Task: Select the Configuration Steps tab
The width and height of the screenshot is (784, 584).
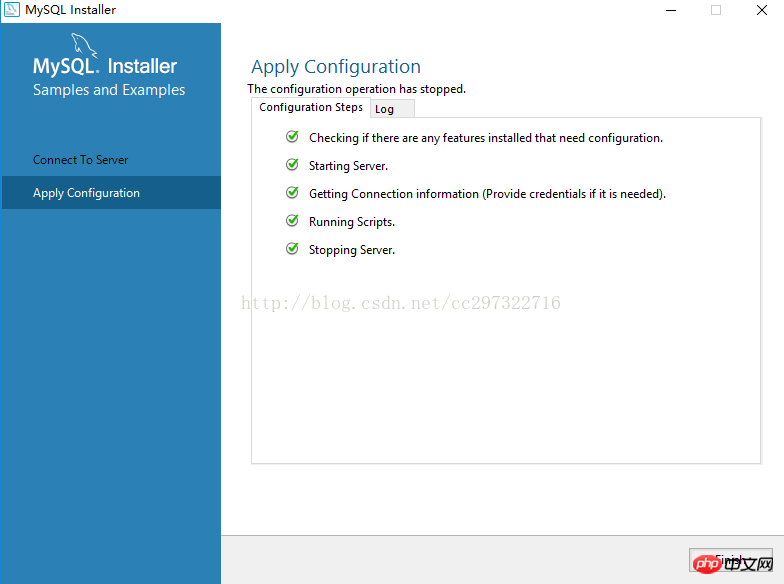Action: (x=310, y=108)
